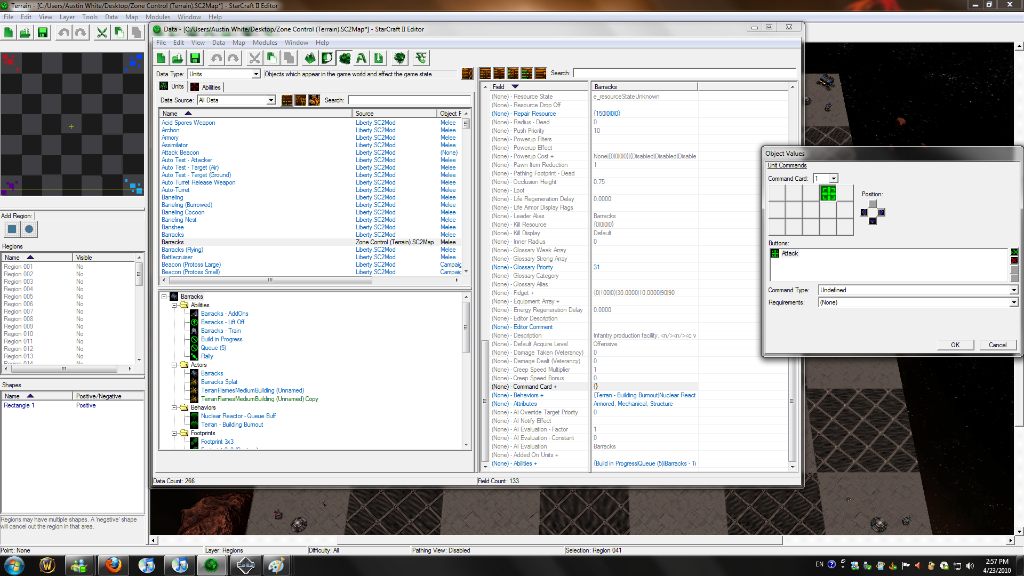Collapse the Actors folder in tree

click(174, 365)
